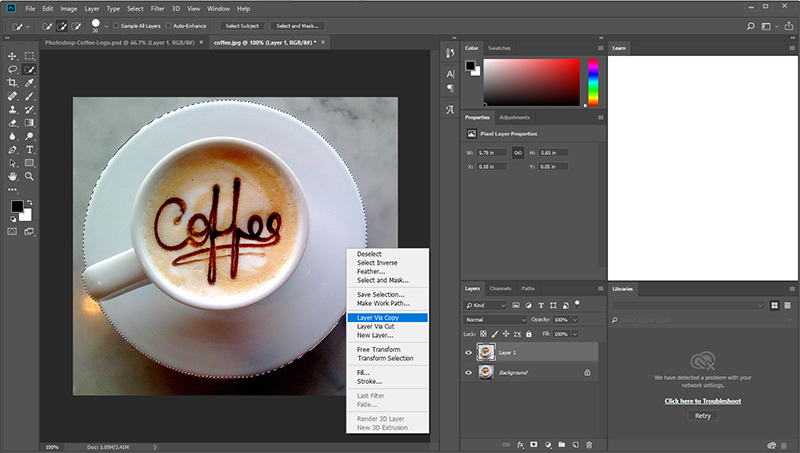
Task: Switch to the Channels tab
Action: click(500, 288)
